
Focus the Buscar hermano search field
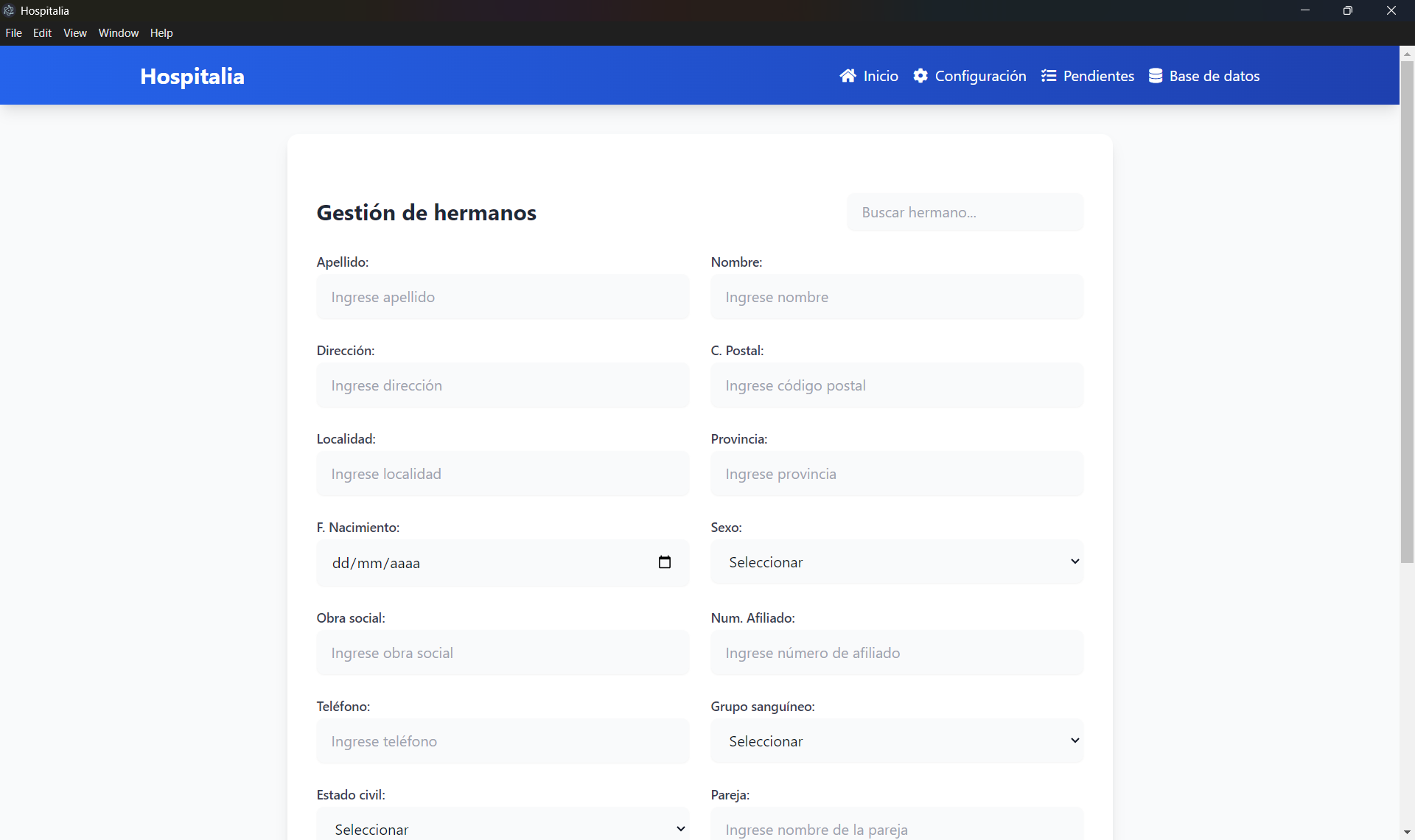(965, 212)
